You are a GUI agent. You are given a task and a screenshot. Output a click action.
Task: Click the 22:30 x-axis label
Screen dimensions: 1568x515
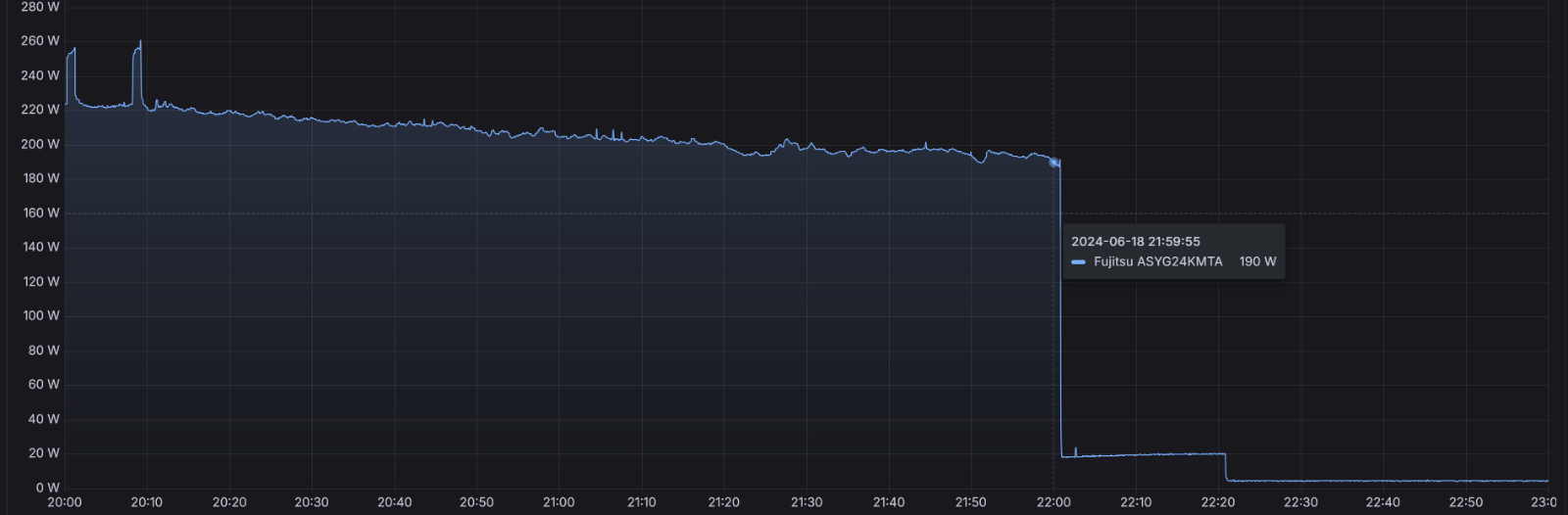pos(1300,502)
